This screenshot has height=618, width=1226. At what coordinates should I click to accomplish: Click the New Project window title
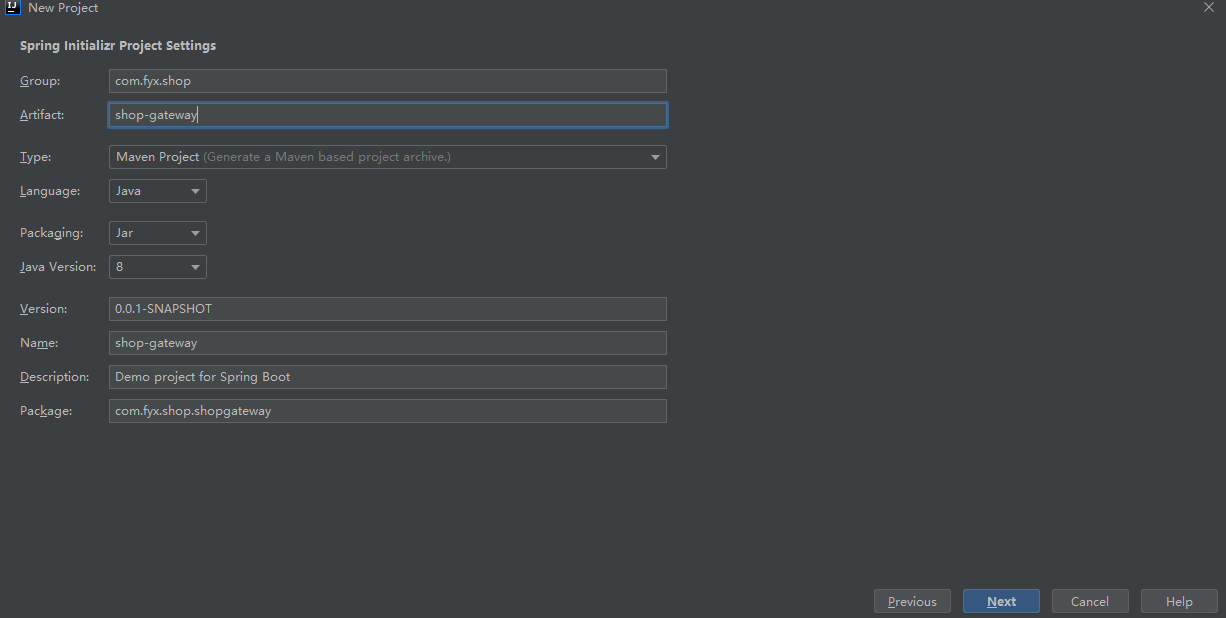click(x=63, y=8)
